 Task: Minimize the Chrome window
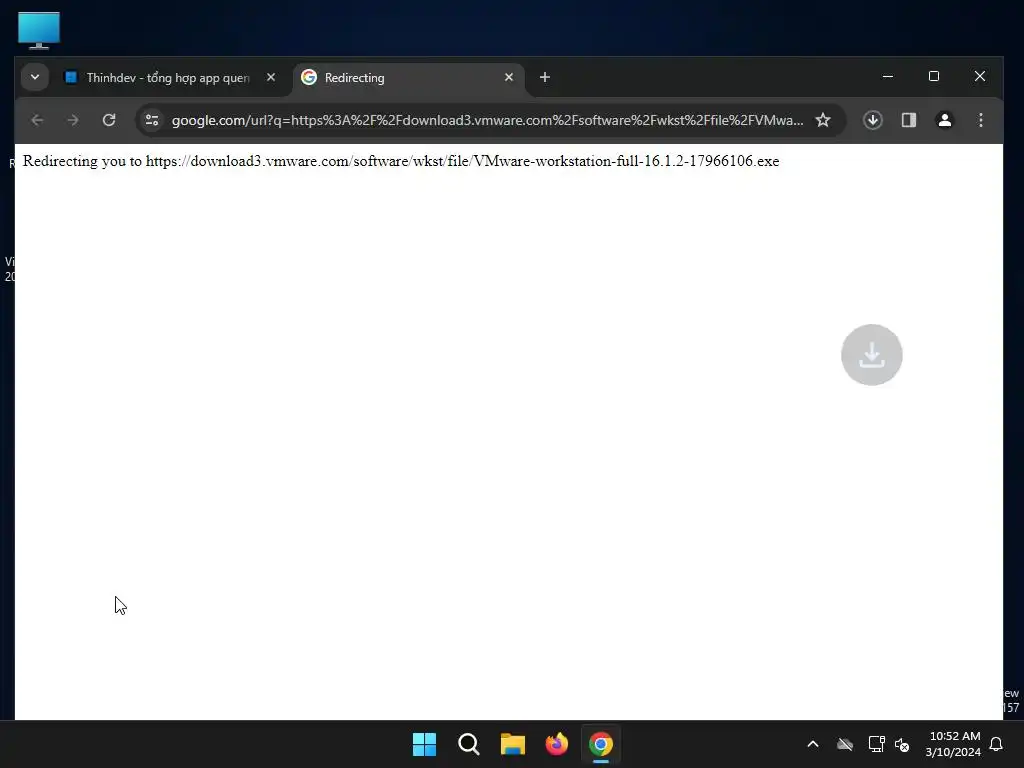pyautogui.click(x=888, y=76)
